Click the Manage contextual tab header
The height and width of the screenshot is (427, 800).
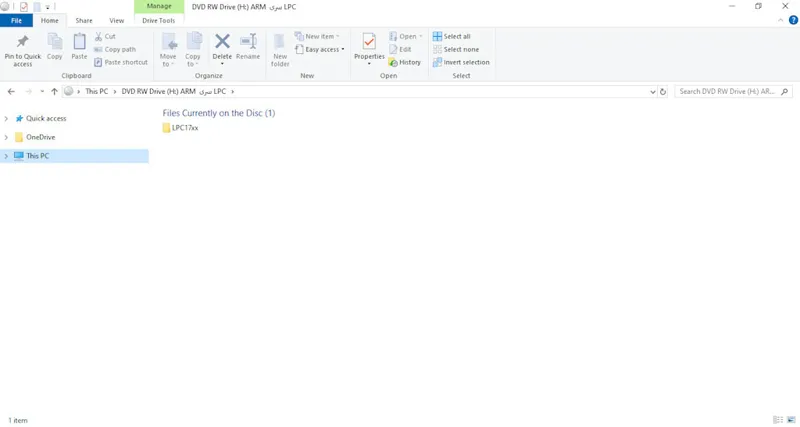pos(159,6)
